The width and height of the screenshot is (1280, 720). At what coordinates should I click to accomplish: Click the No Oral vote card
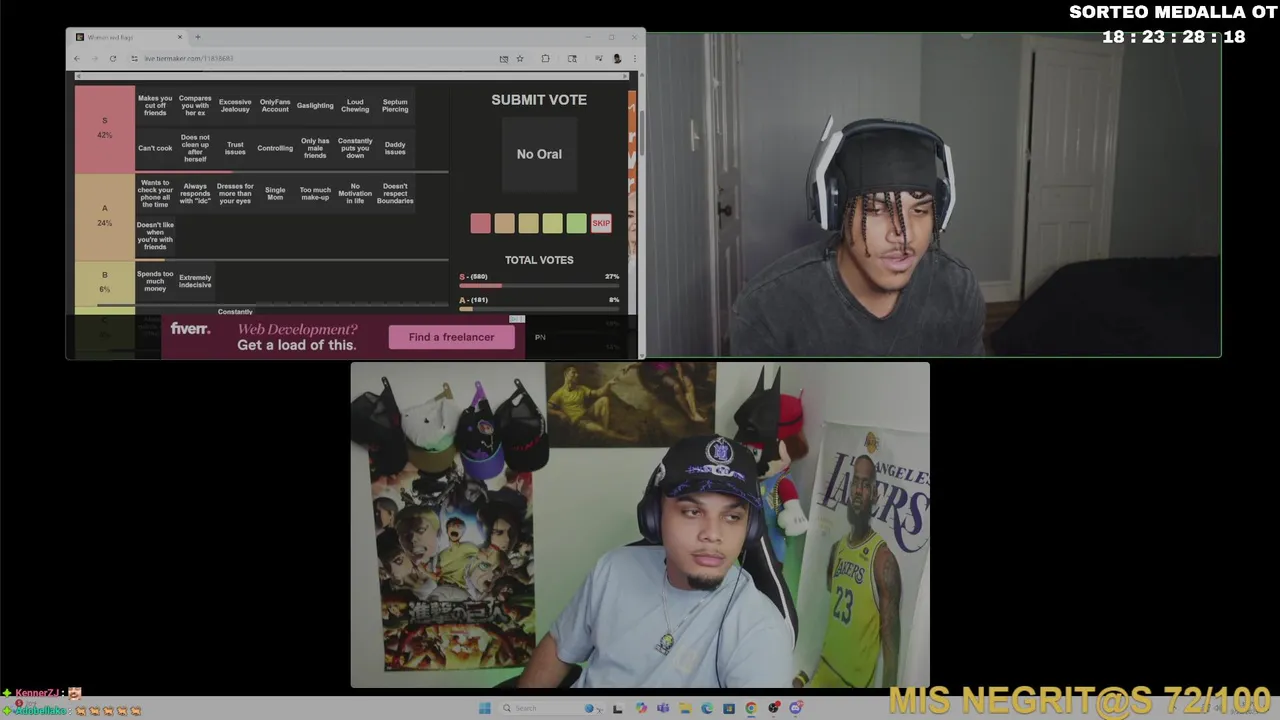[x=539, y=154]
